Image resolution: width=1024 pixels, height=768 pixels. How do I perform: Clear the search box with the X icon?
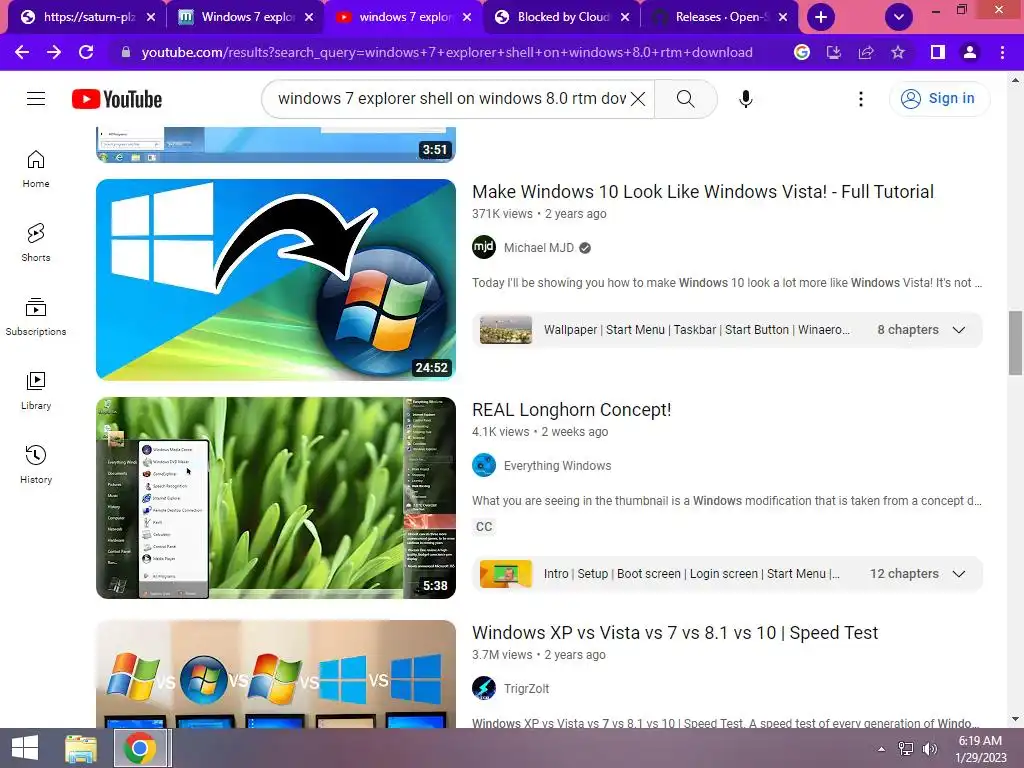[x=638, y=99]
